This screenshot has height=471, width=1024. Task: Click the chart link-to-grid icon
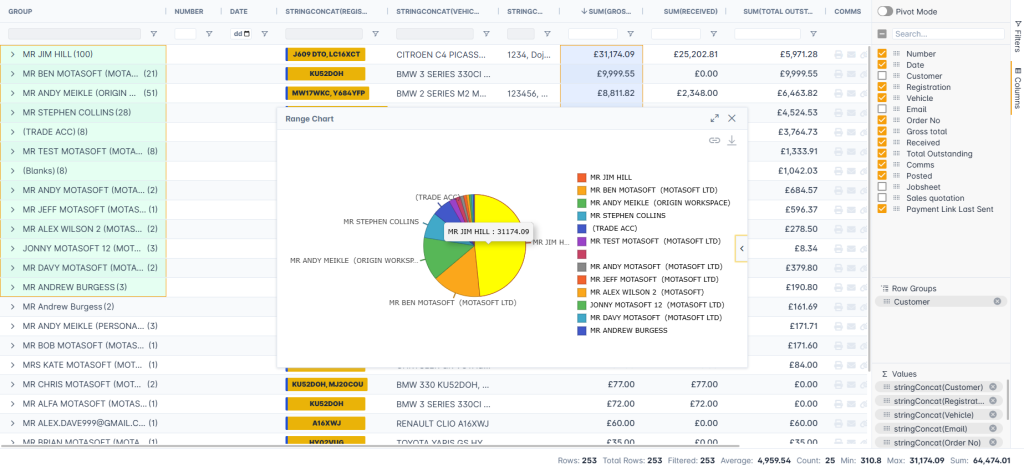tap(714, 140)
